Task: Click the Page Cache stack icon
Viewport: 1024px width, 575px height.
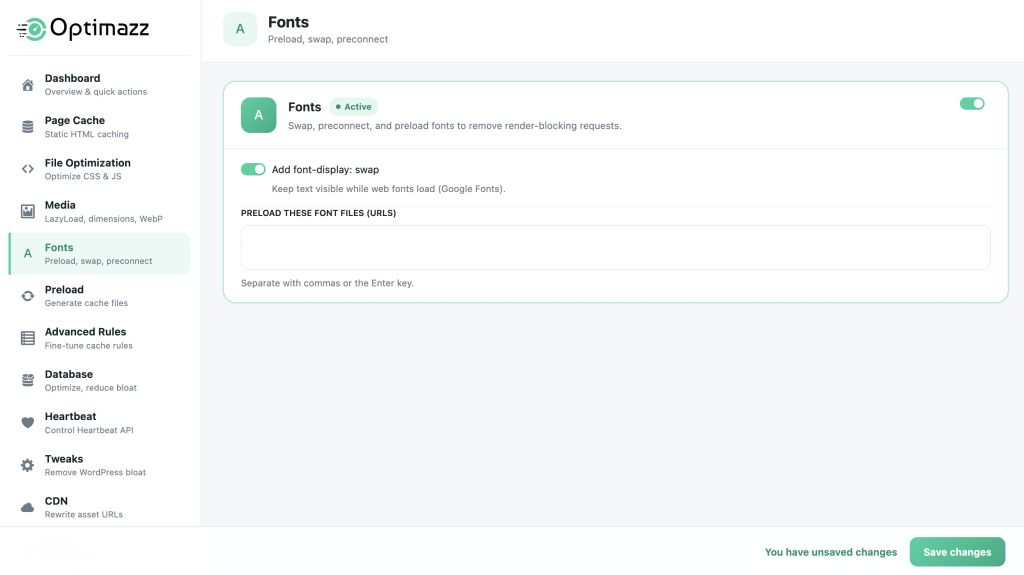Action: [27, 127]
